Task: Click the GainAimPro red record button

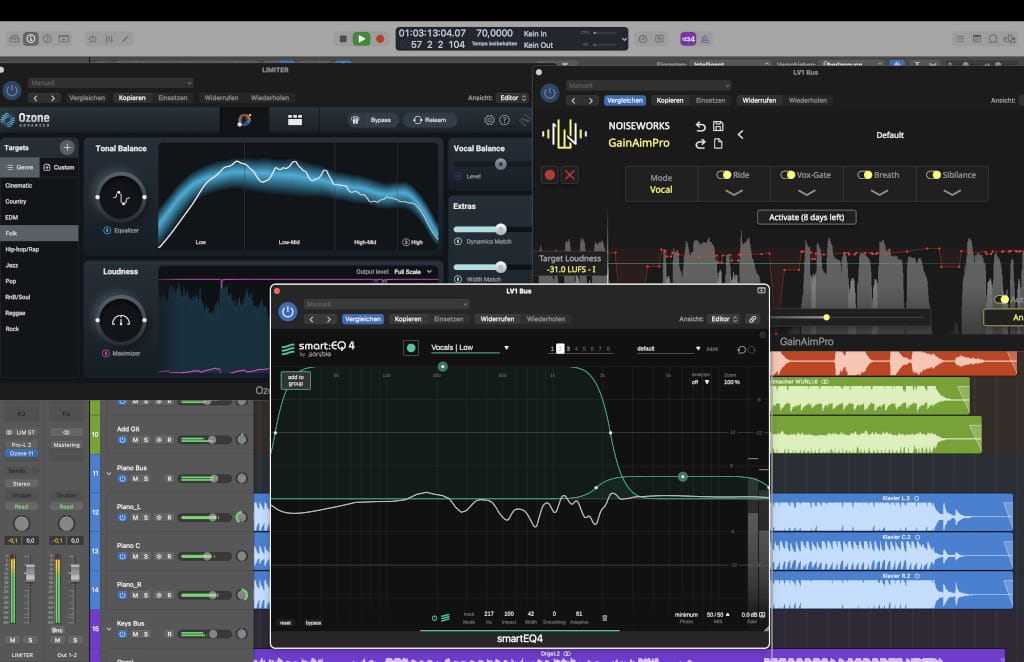Action: 550,175
